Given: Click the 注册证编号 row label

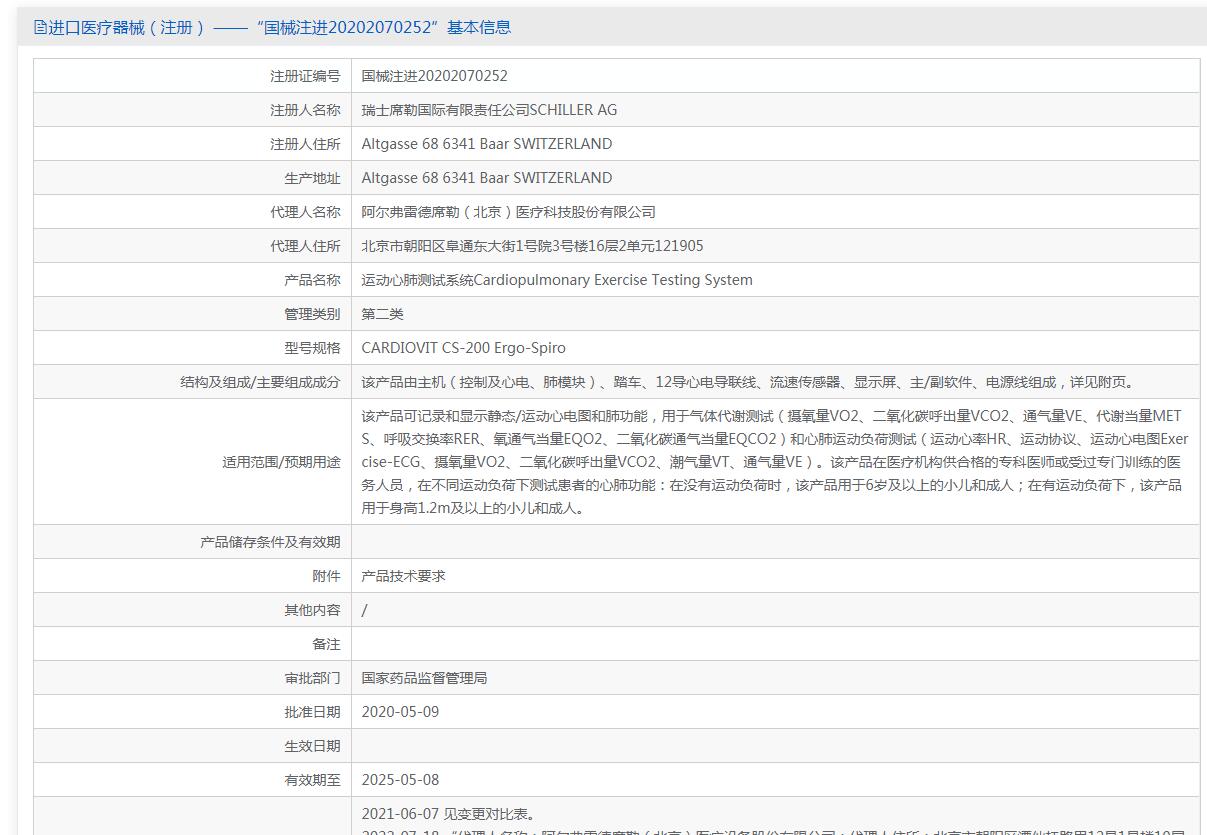Looking at the screenshot, I should (x=305, y=76).
